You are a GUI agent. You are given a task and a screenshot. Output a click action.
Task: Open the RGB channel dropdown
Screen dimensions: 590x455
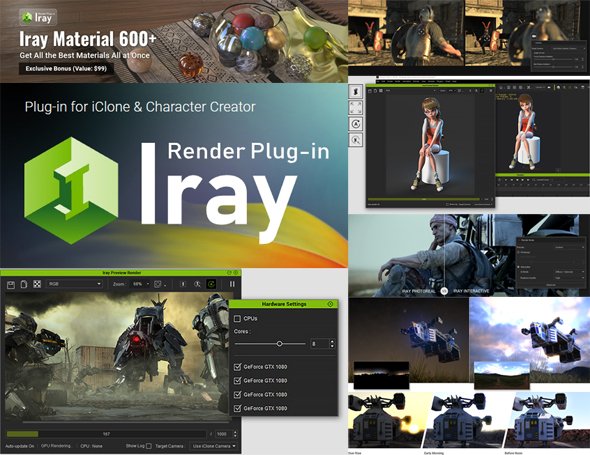pyautogui.click(x=75, y=284)
